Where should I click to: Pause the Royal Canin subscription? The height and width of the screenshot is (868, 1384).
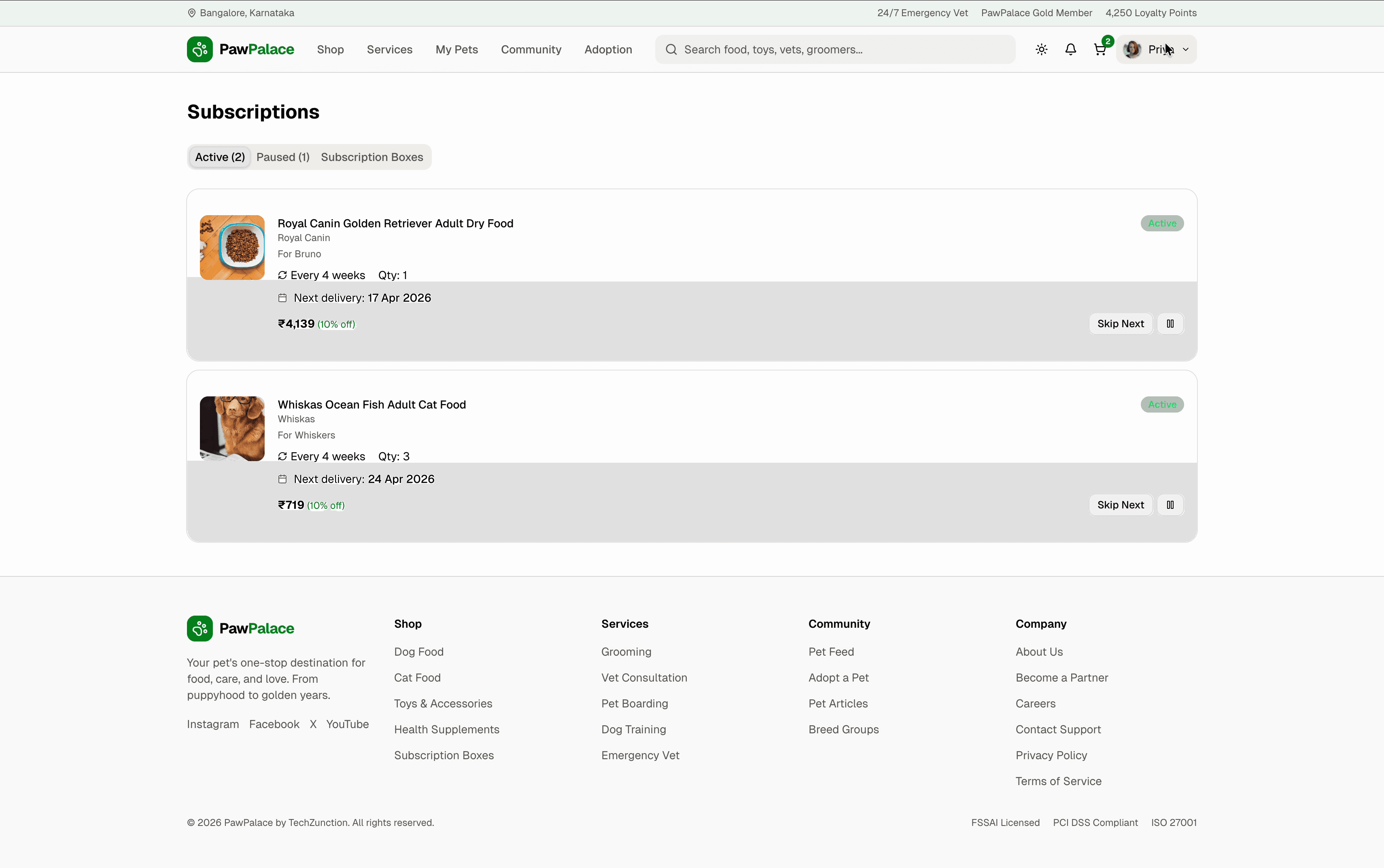click(1170, 323)
